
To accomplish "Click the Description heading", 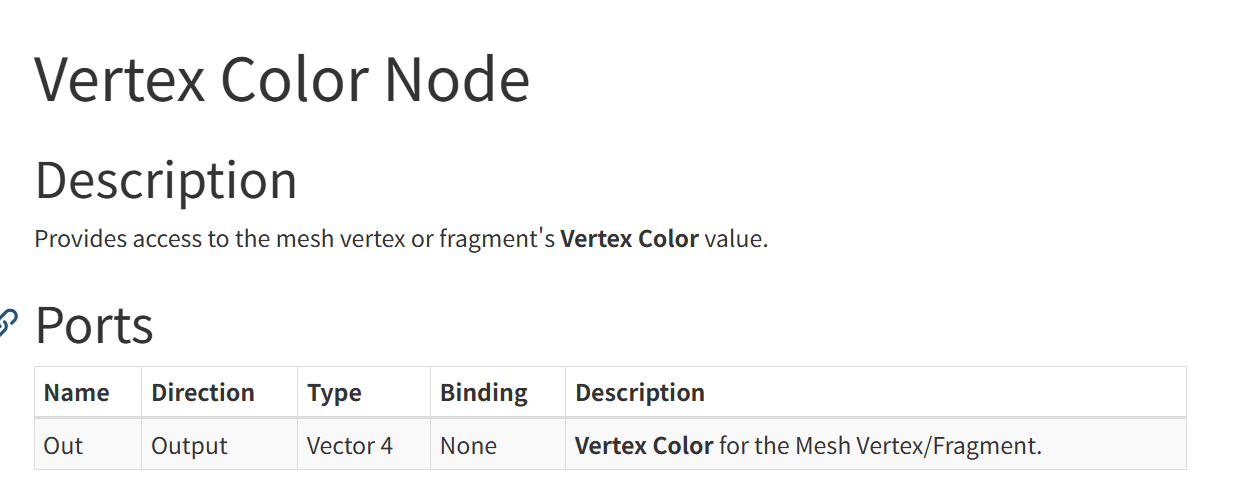I will [x=166, y=180].
